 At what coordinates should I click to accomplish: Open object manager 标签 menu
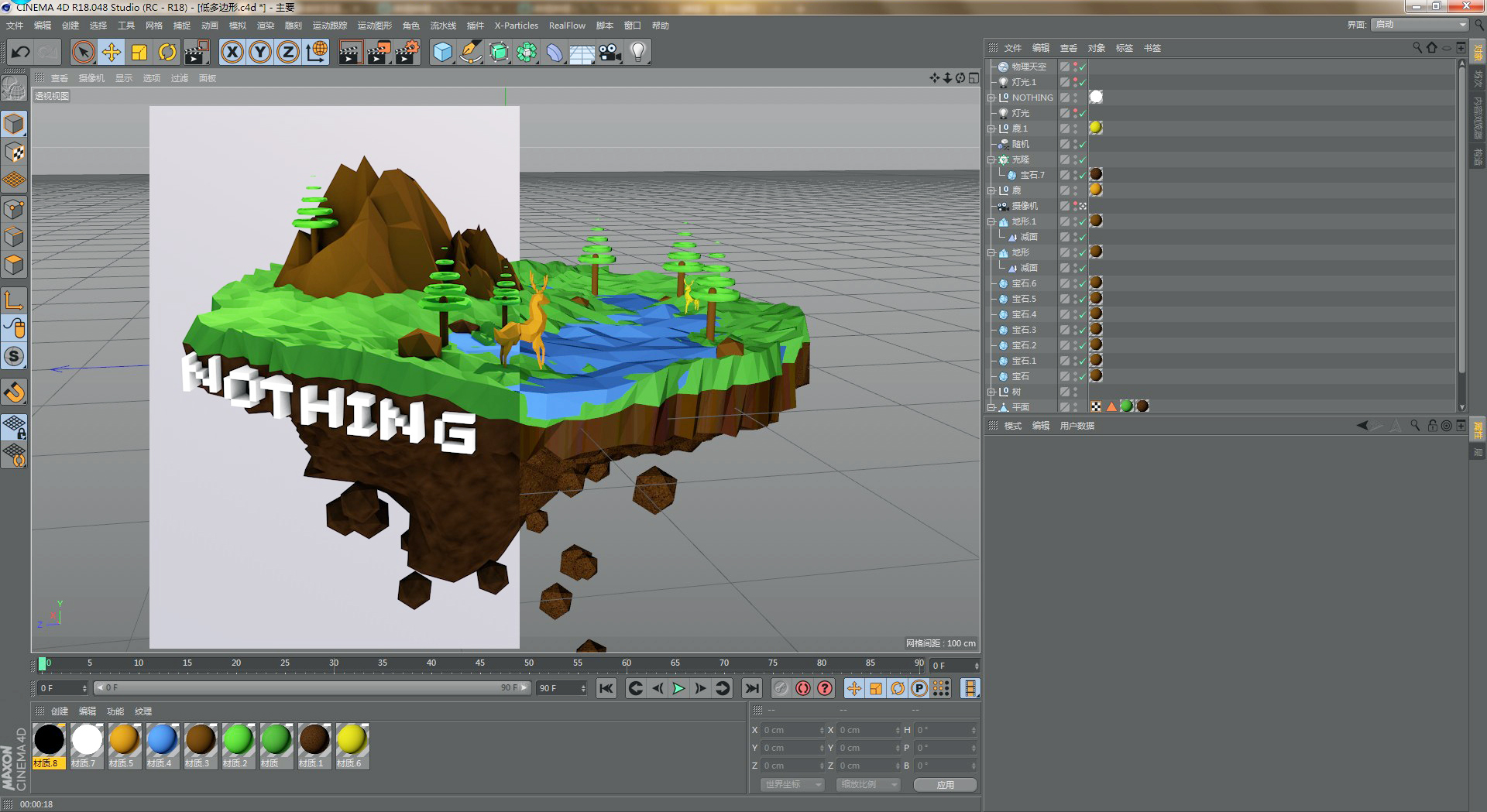pos(1124,48)
